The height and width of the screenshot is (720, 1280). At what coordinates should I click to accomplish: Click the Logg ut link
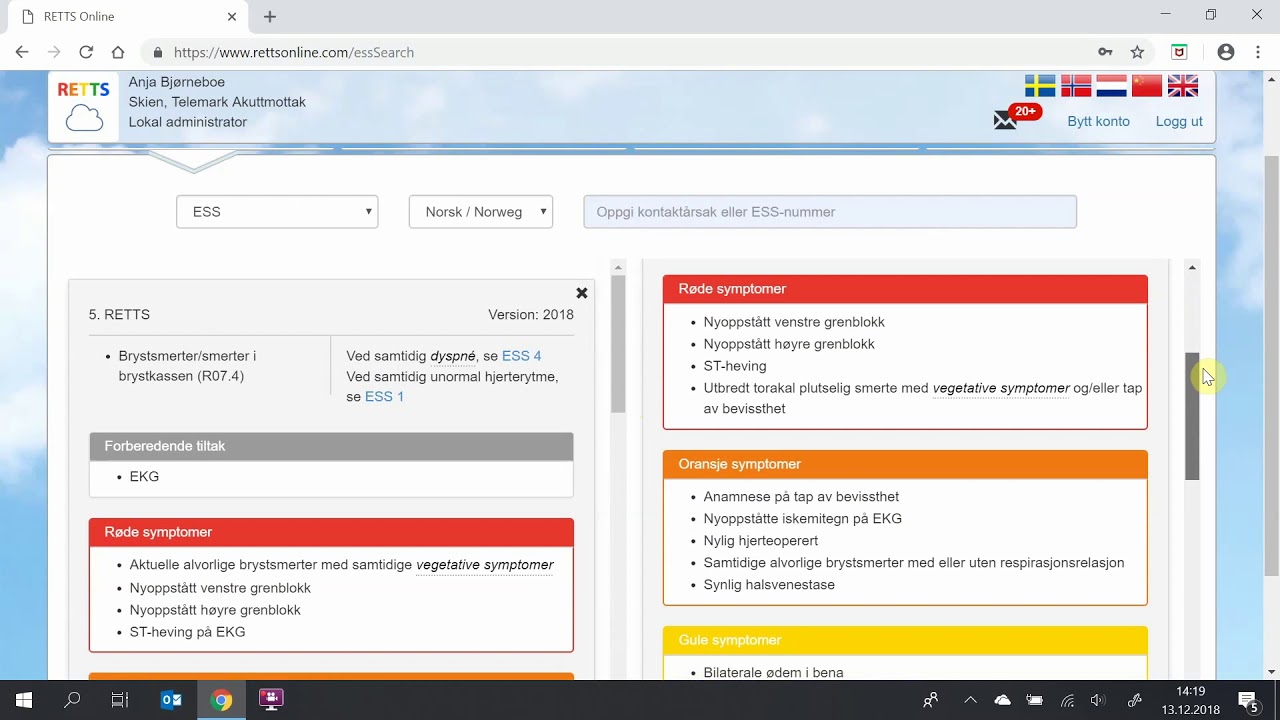coord(1179,121)
